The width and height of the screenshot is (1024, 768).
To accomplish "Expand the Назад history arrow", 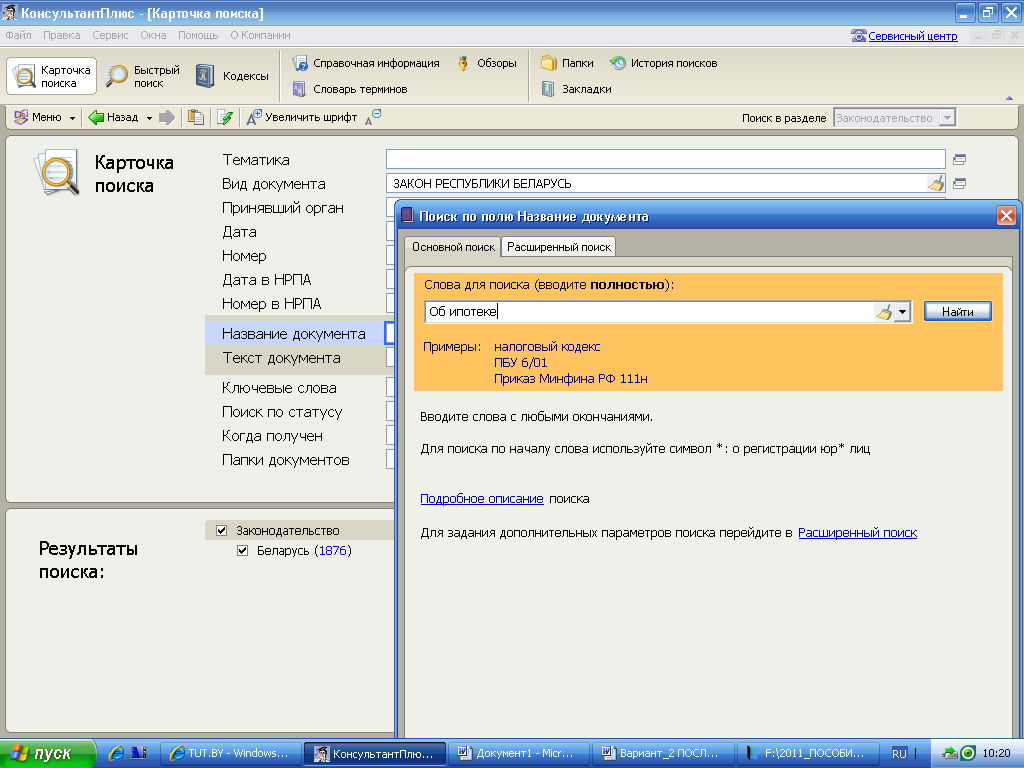I will 150,118.
